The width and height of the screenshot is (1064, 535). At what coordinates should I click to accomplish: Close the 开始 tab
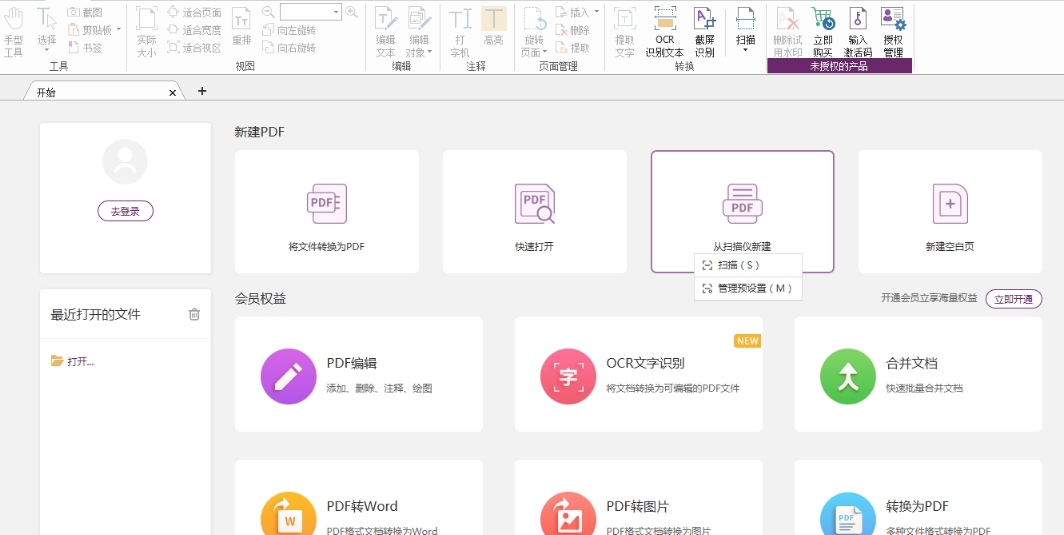pyautogui.click(x=172, y=93)
